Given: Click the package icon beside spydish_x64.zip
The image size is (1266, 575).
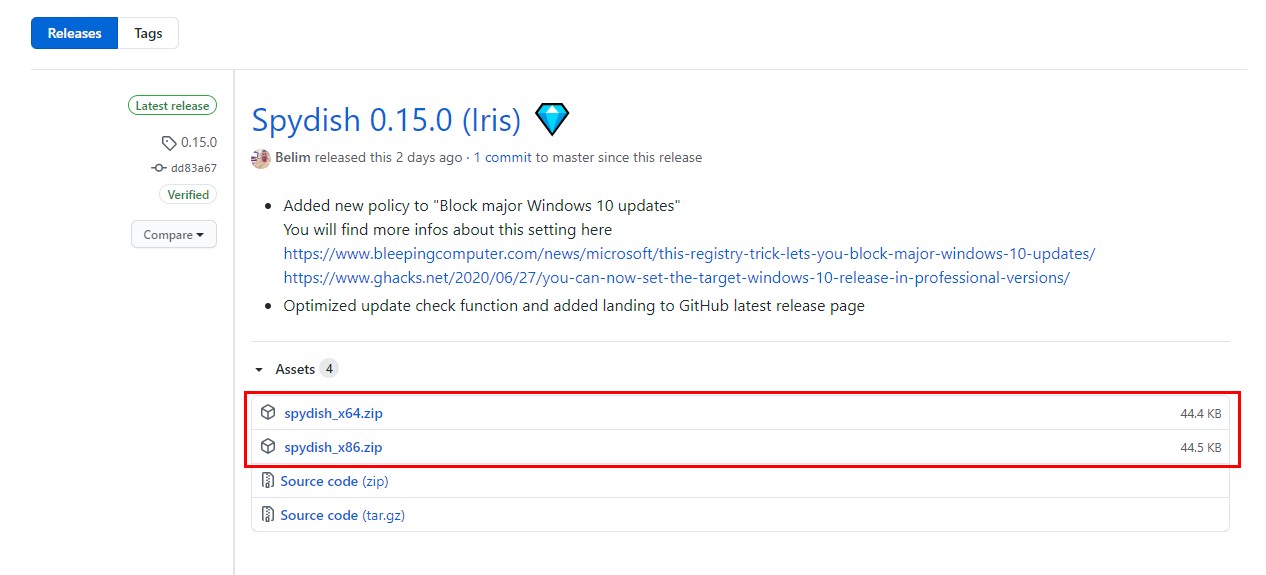Looking at the screenshot, I should click(268, 412).
